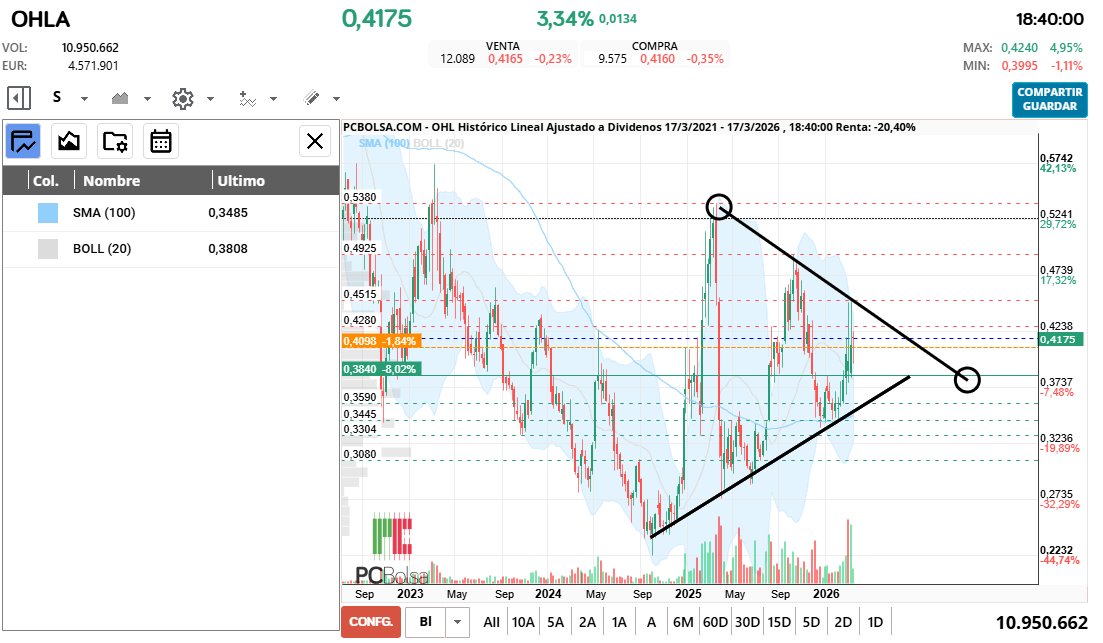Image resolution: width=1103 pixels, height=643 pixels.
Task: Select the mountain chart type icon
Action: coord(122,98)
